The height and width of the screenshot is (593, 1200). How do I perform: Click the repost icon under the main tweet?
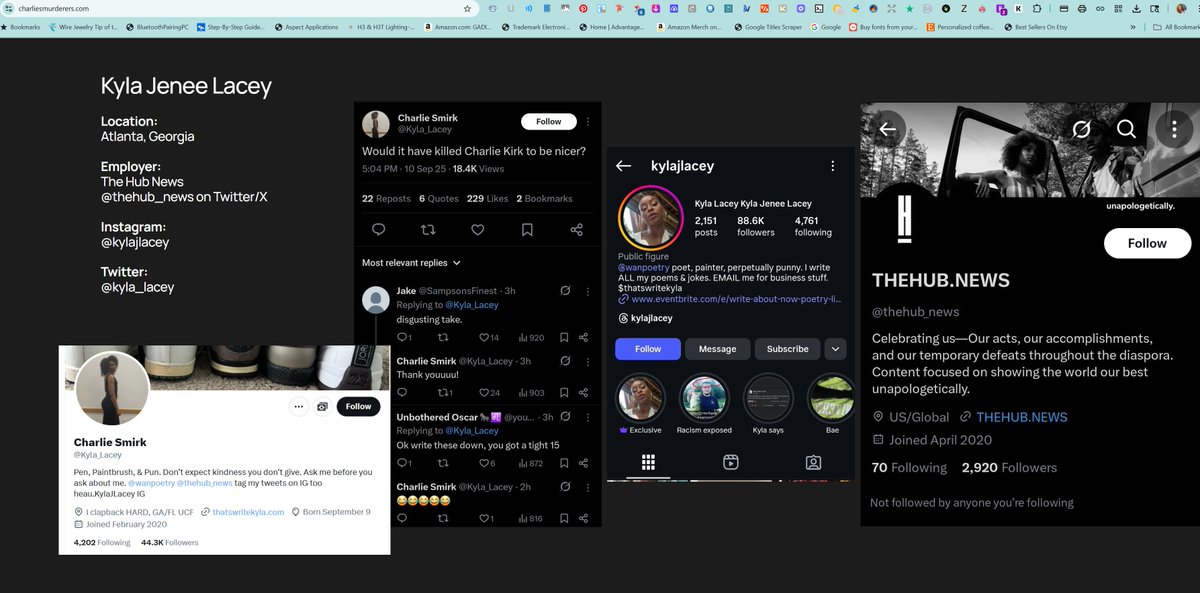click(428, 230)
